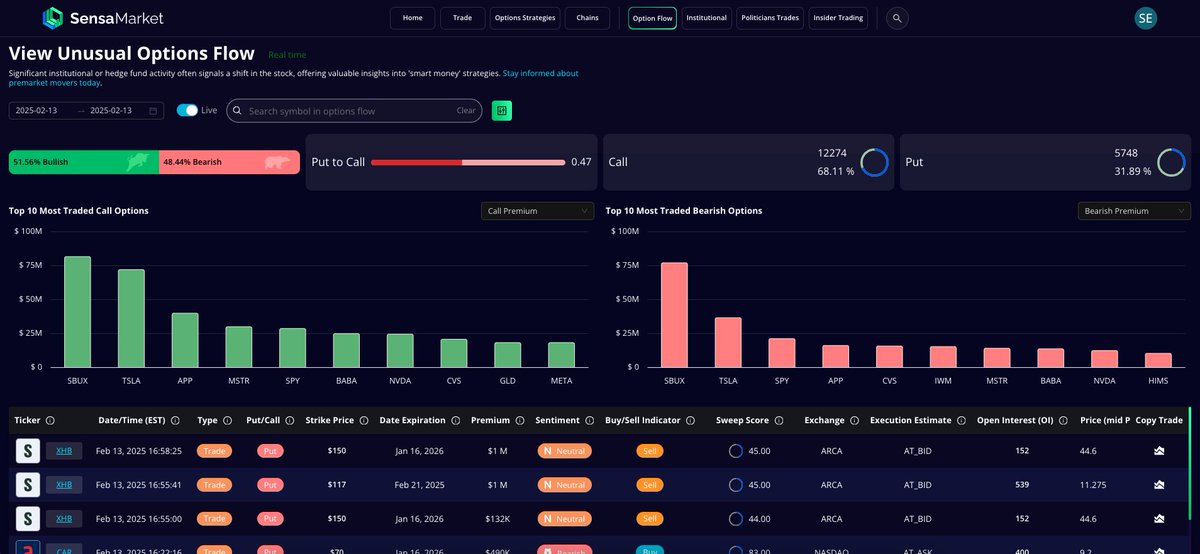Click info icon next to Sweep Score
1200x554 pixels.
tap(781, 421)
